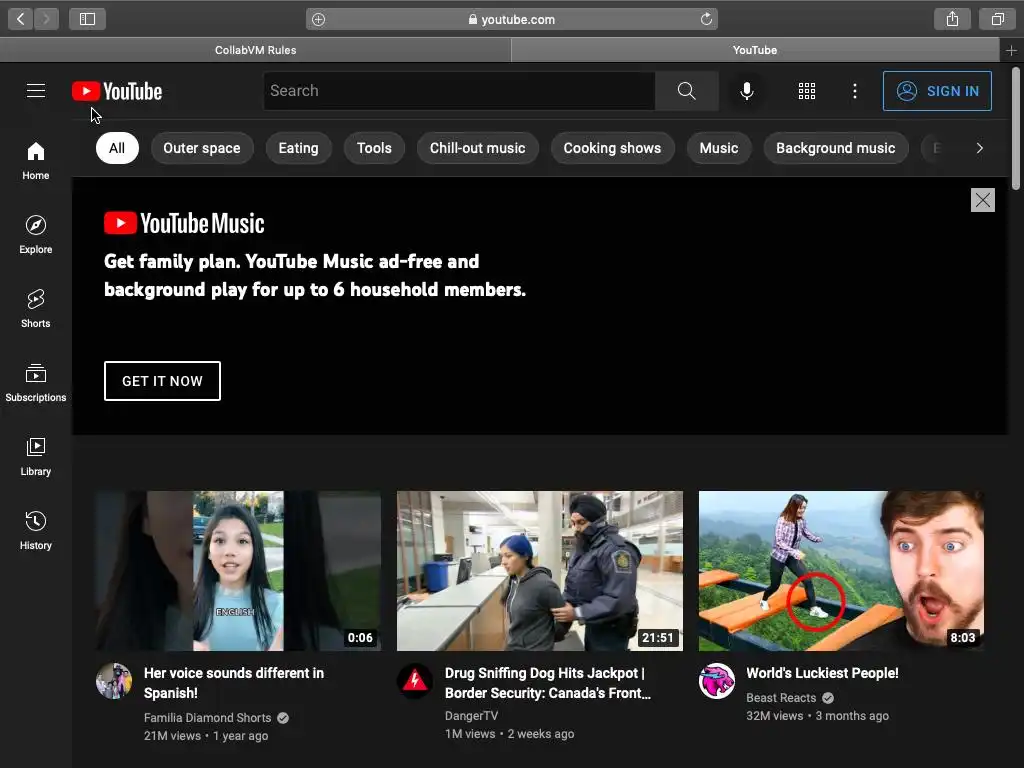Open Subscriptions in sidebar
The image size is (1024, 768).
pos(36,382)
